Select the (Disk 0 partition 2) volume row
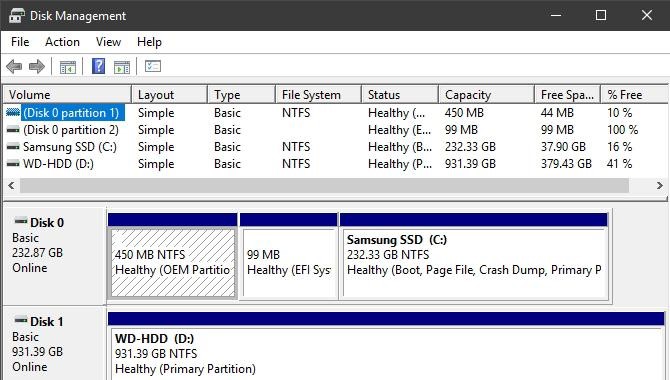Viewport: 670px width, 380px height. pyautogui.click(x=335, y=130)
